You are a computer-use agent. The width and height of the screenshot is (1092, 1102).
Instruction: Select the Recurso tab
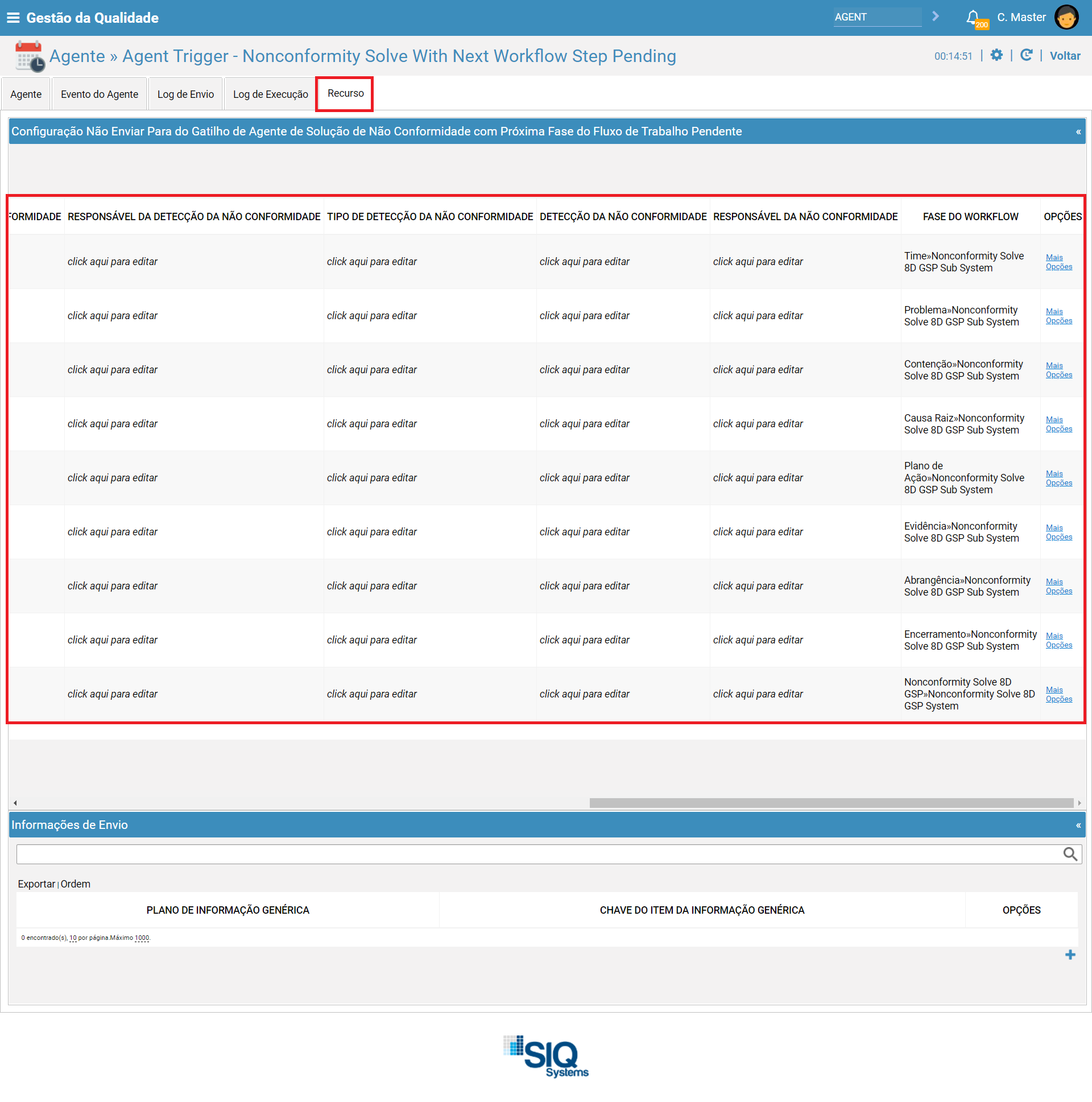click(345, 93)
